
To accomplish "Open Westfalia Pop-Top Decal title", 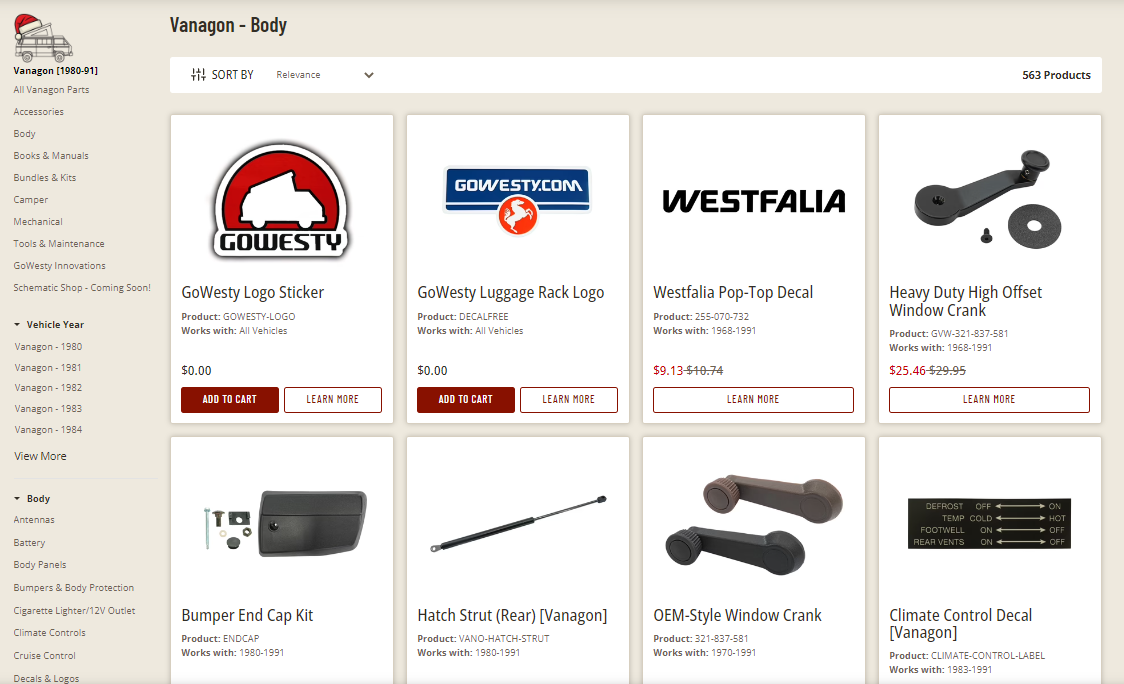I will (x=733, y=293).
